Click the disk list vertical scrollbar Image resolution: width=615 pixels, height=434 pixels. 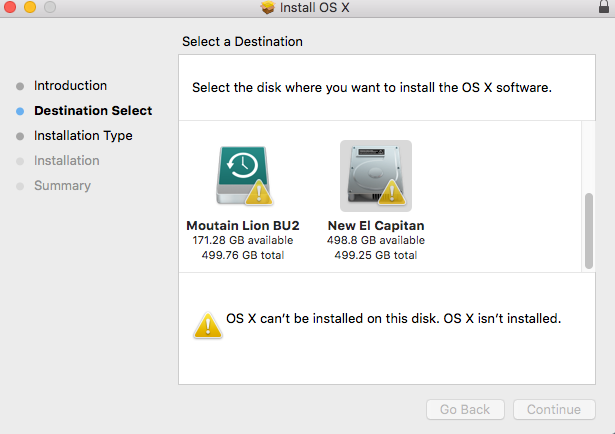(x=588, y=230)
